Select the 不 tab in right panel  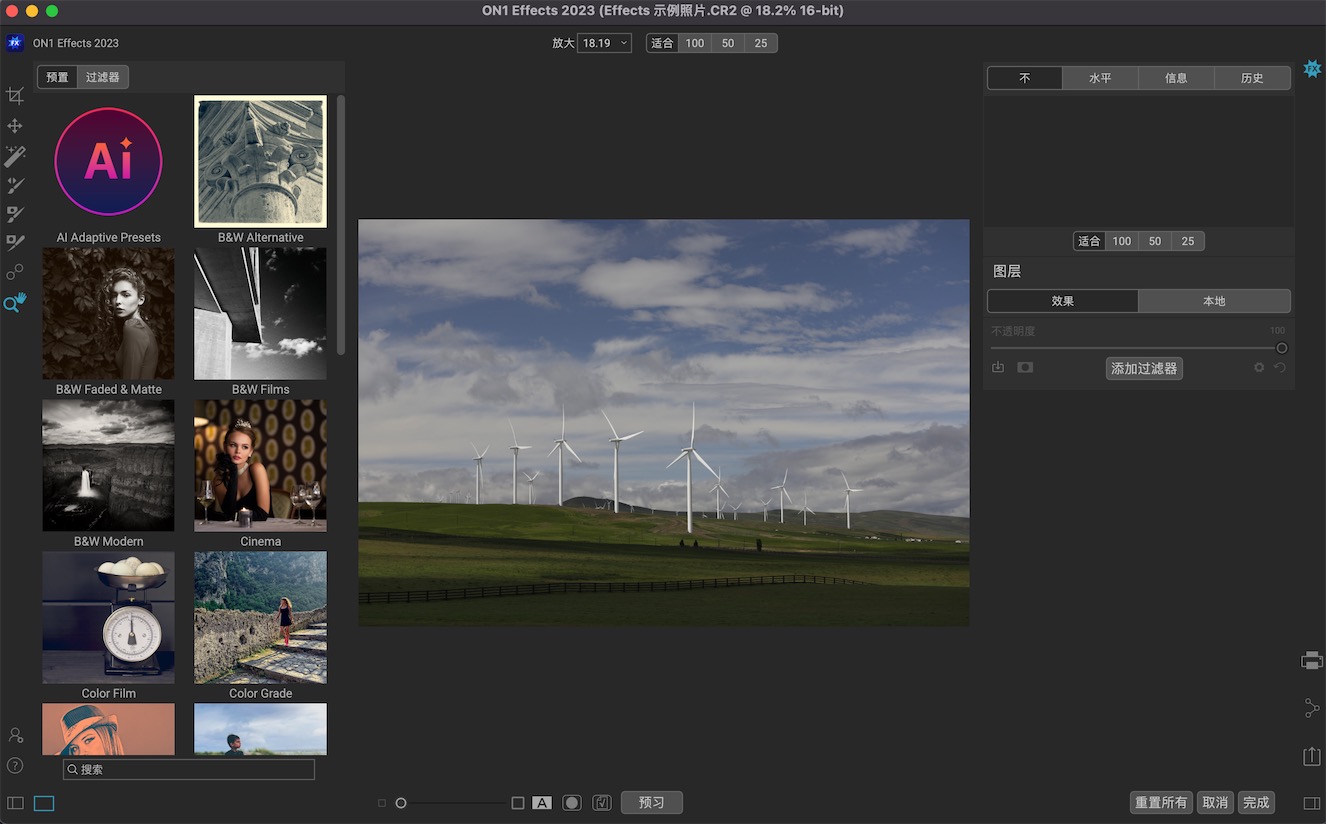click(1025, 78)
